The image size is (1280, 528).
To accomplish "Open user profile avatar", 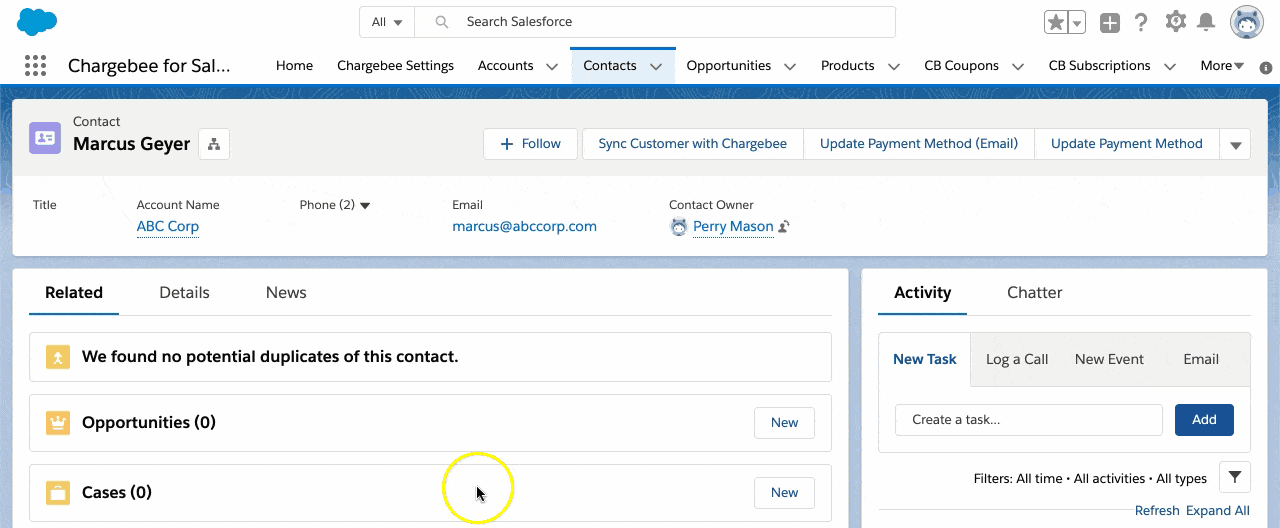I will pos(1246,22).
